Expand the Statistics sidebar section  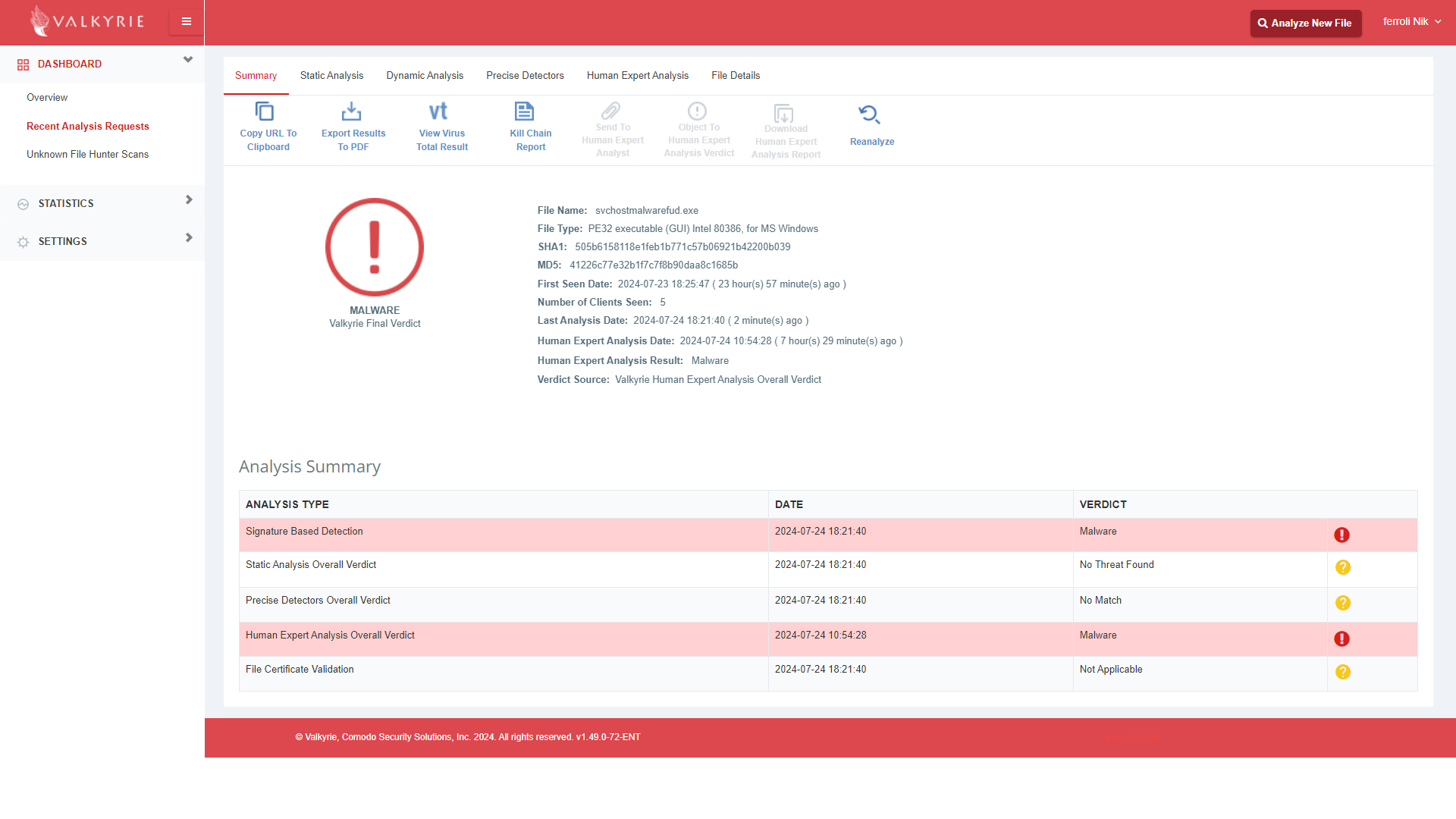coord(189,200)
